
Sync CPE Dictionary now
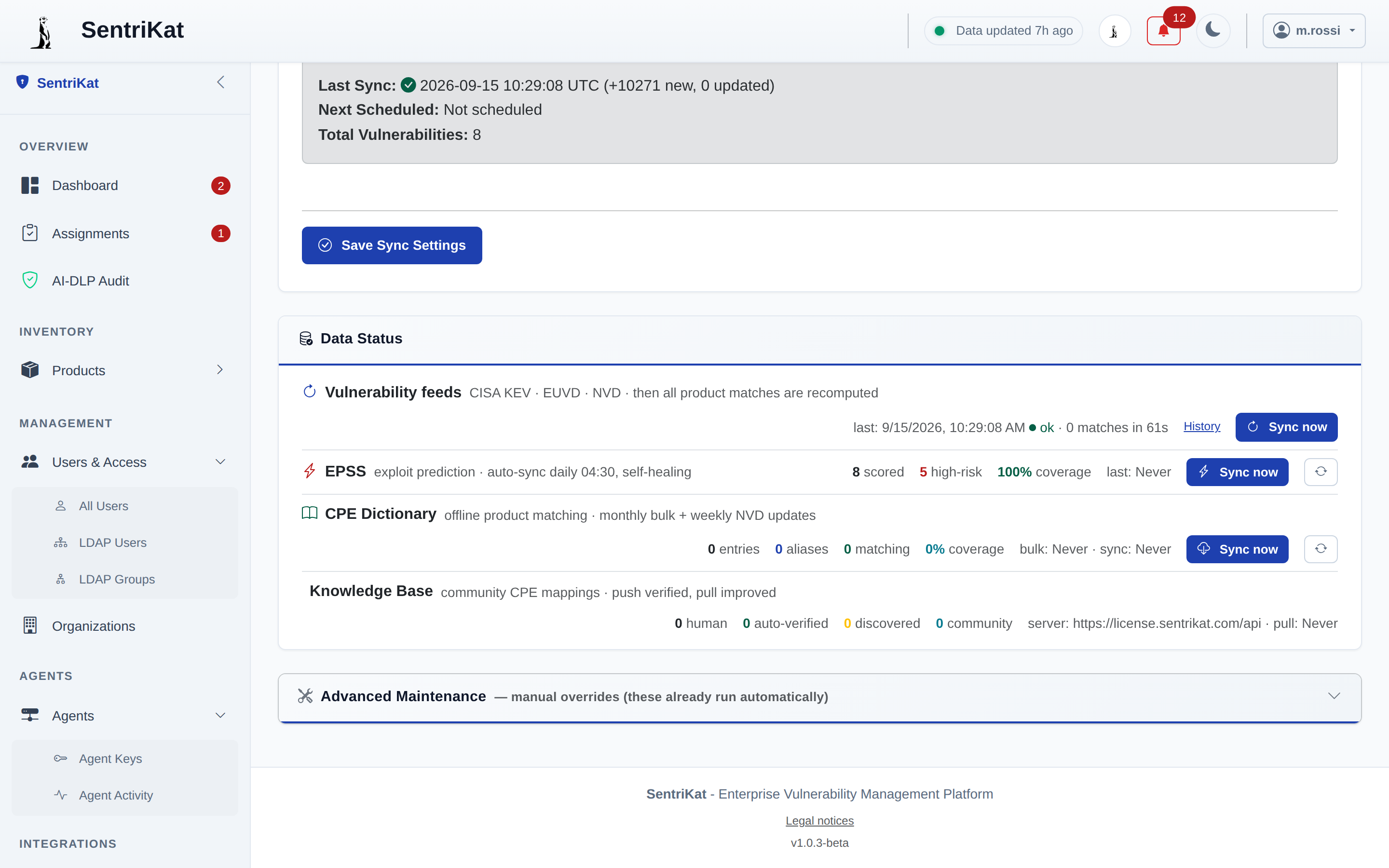(x=1237, y=549)
